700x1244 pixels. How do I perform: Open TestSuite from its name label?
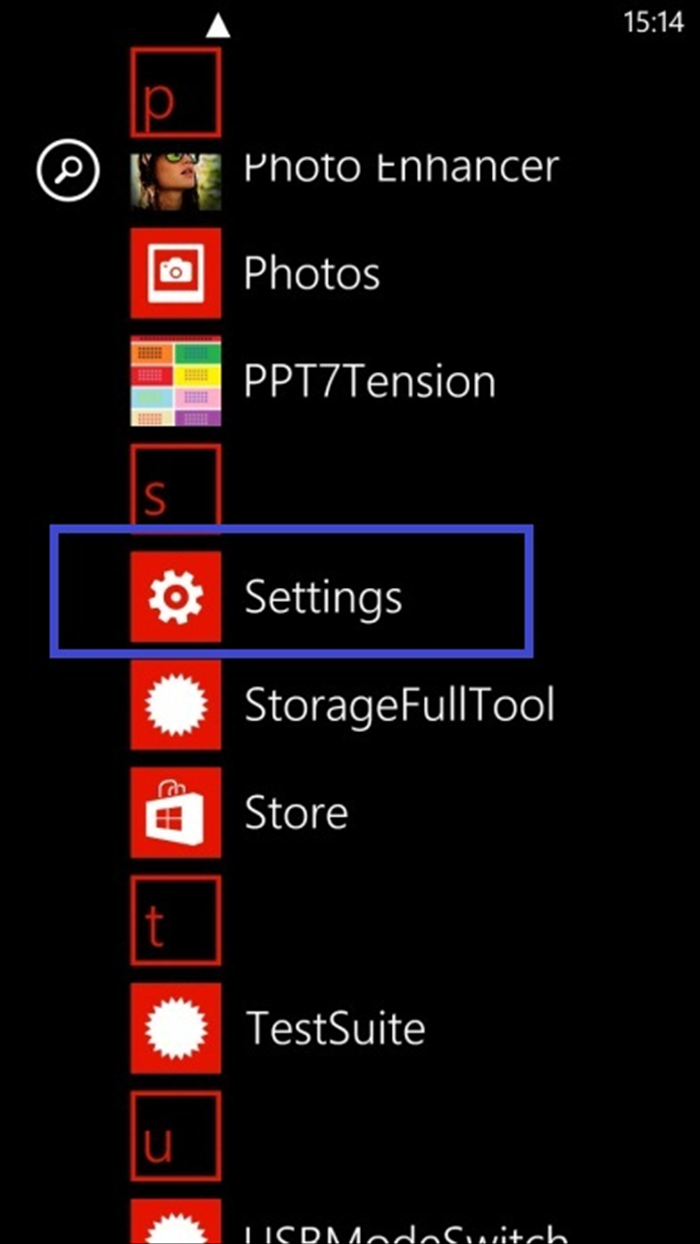(x=335, y=1028)
